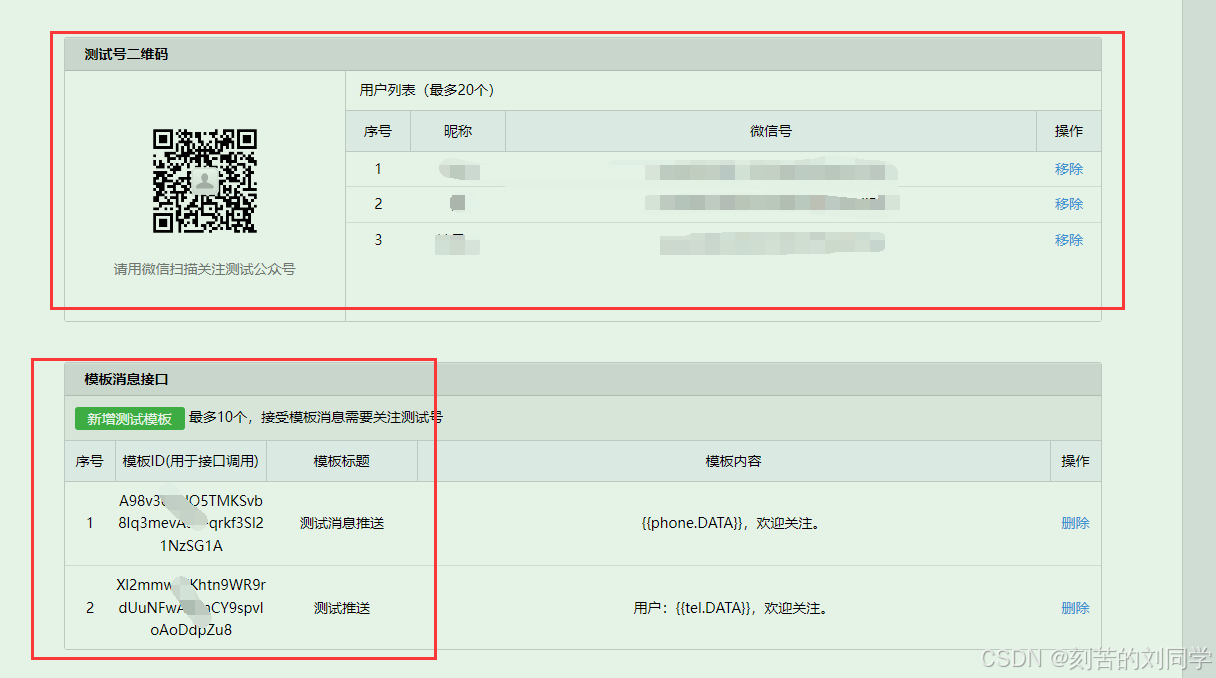Click the 用户列表（最多20个）label
Image resolution: width=1216 pixels, height=678 pixels.
pos(427,90)
